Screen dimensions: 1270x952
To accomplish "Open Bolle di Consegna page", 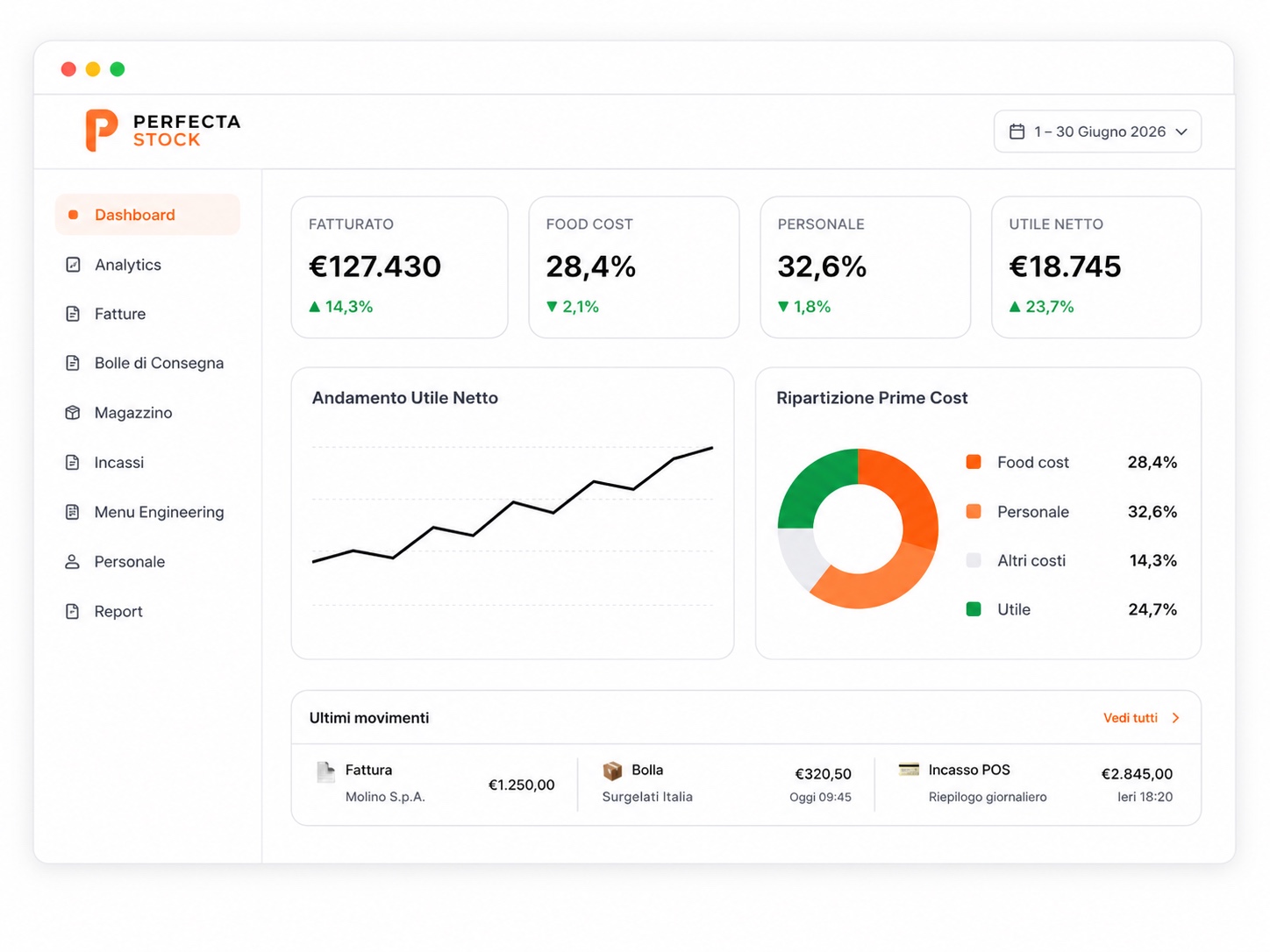I will point(147,363).
